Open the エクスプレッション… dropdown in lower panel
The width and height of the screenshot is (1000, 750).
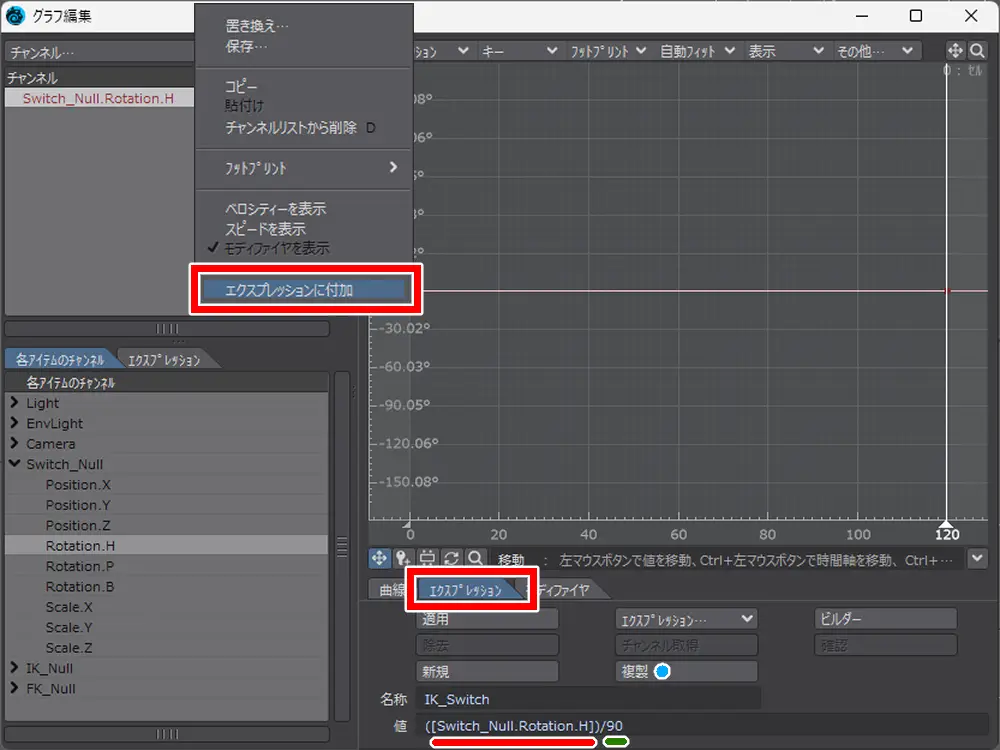686,620
